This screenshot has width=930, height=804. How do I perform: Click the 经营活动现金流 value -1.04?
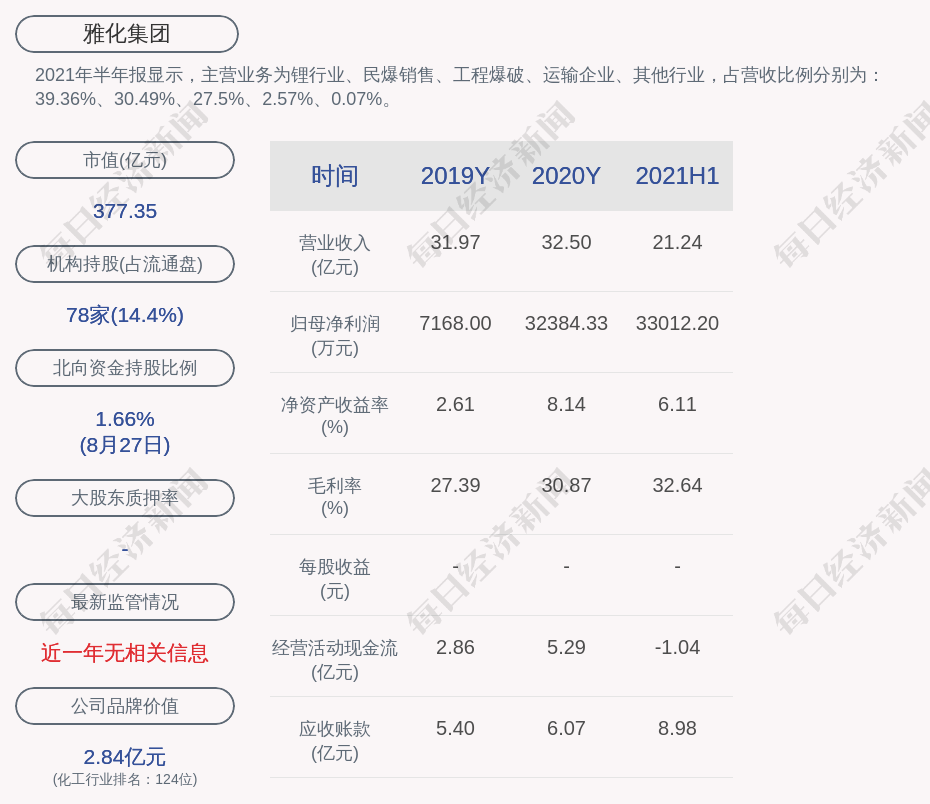click(677, 647)
